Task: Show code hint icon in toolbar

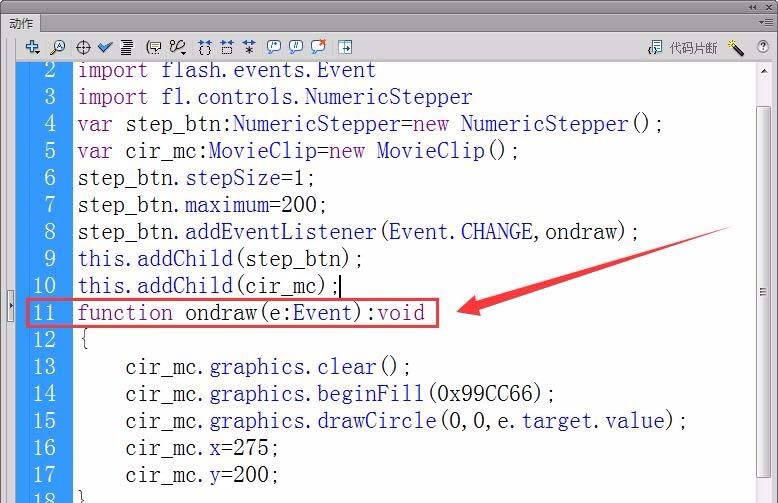Action: (x=154, y=47)
